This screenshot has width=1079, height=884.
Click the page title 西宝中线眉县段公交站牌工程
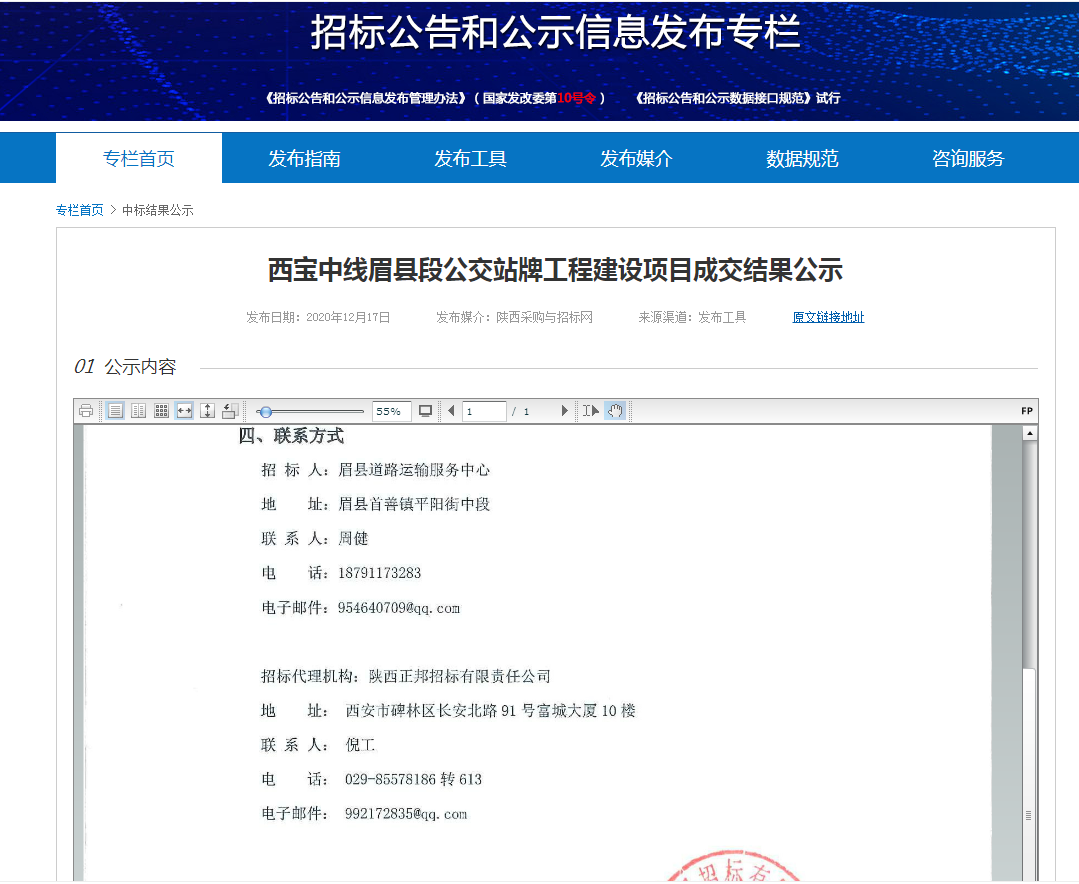click(x=555, y=270)
